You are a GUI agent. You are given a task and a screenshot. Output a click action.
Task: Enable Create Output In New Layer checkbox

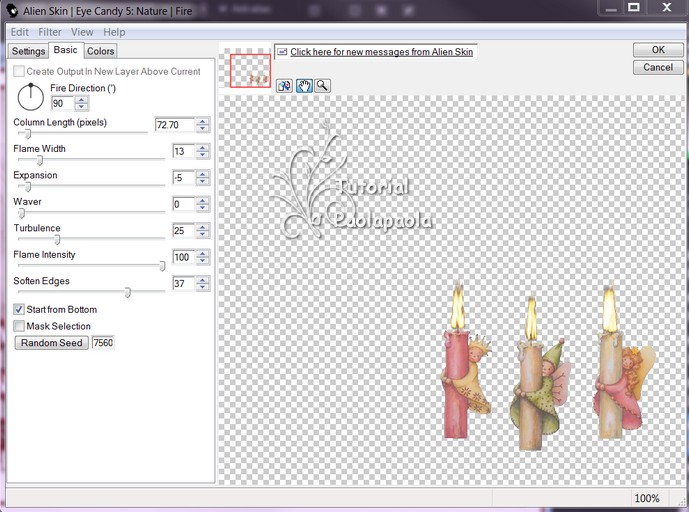point(19,71)
